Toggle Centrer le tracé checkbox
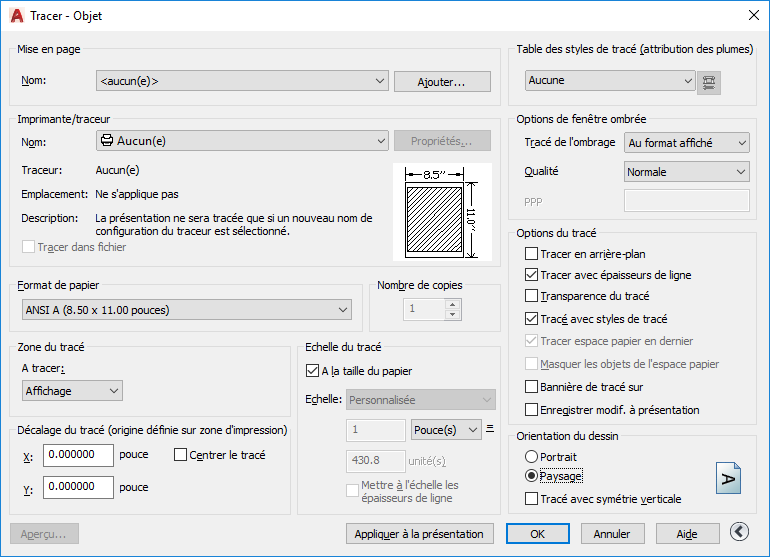 181,455
